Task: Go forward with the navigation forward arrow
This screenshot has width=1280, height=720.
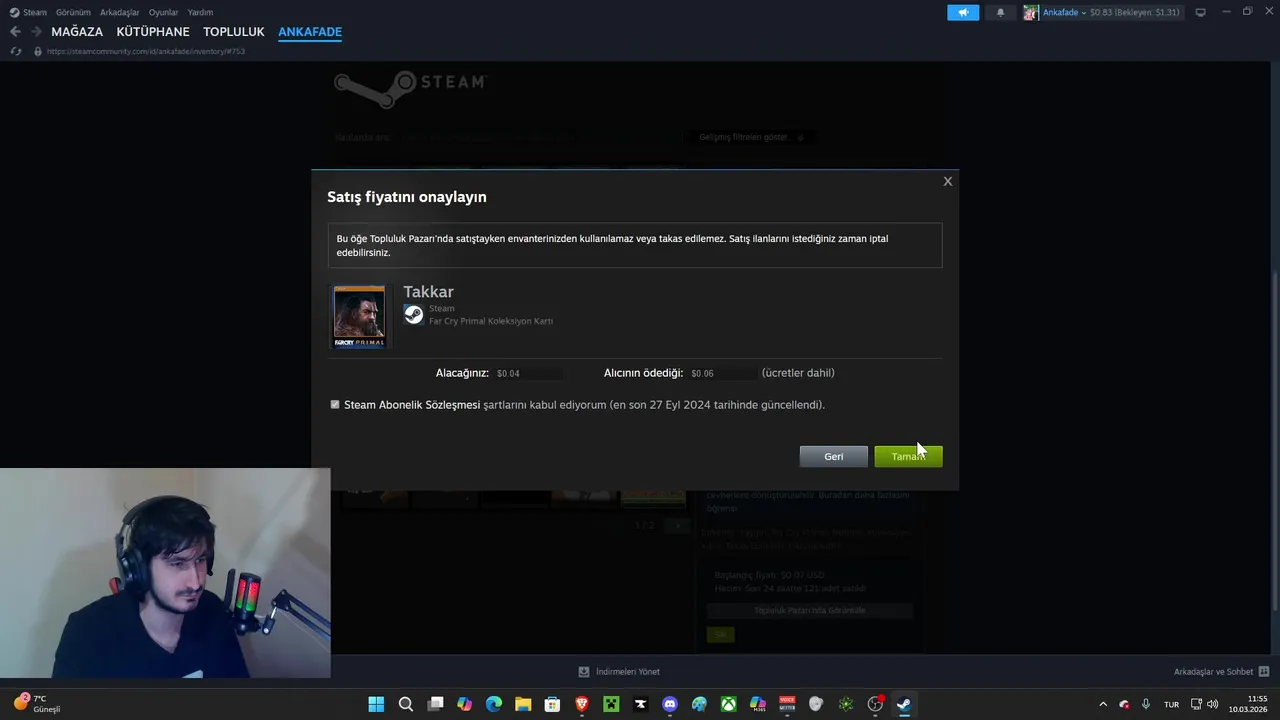Action: pos(36,32)
